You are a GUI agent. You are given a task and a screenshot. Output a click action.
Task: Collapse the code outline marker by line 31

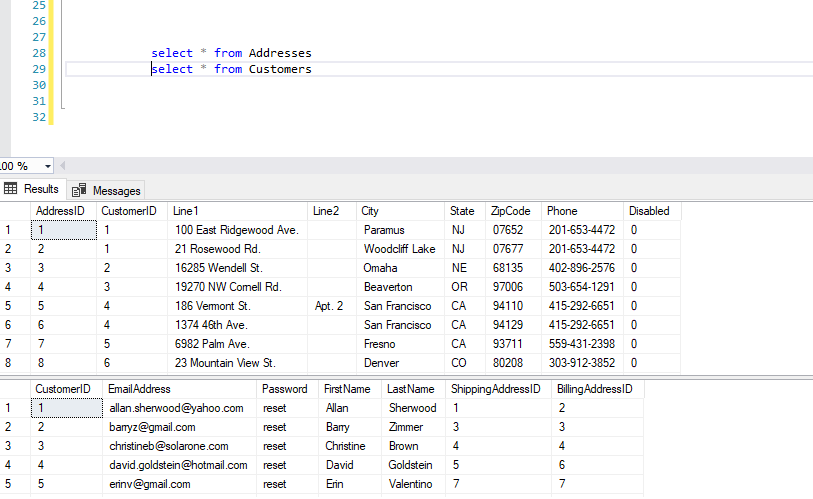(63, 107)
